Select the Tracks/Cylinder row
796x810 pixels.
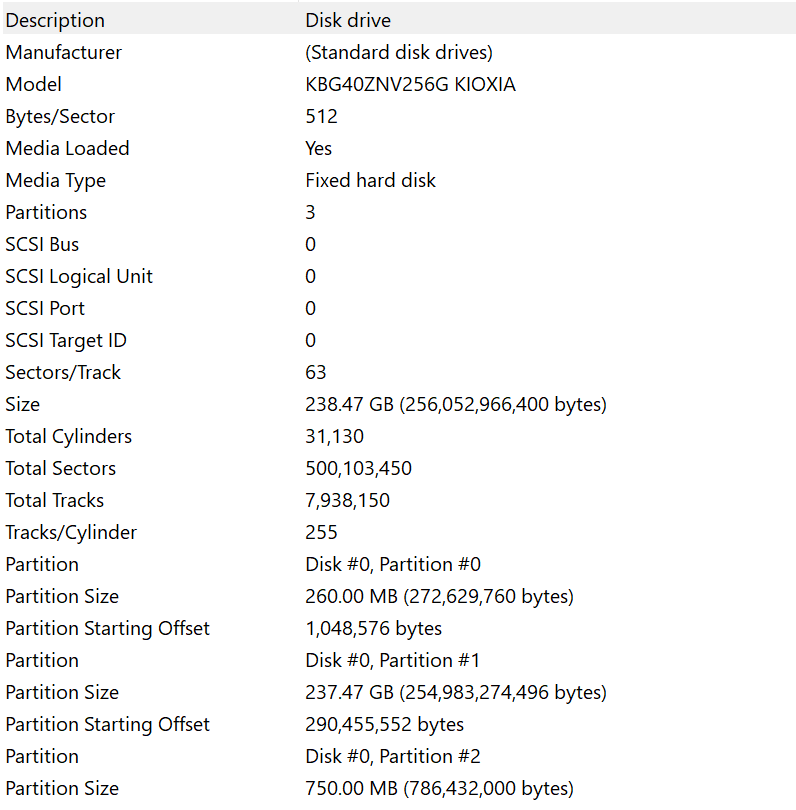[71, 532]
